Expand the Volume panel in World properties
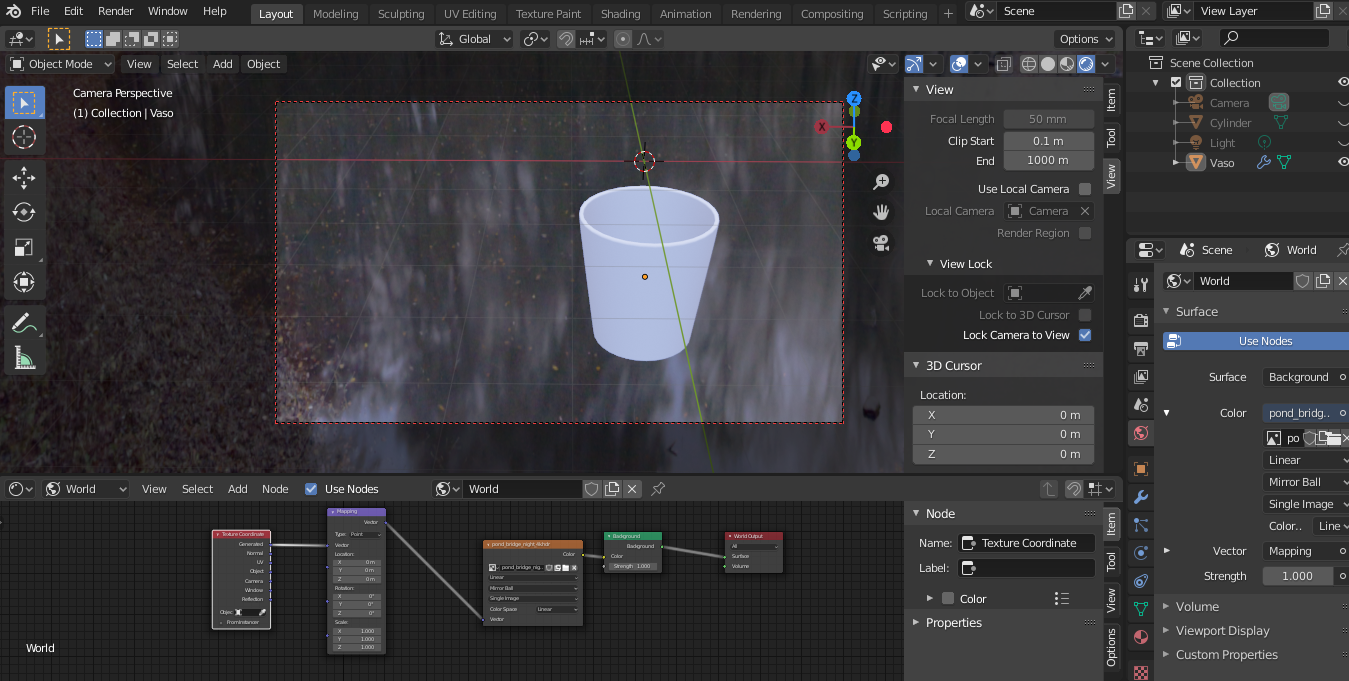 (x=1197, y=607)
